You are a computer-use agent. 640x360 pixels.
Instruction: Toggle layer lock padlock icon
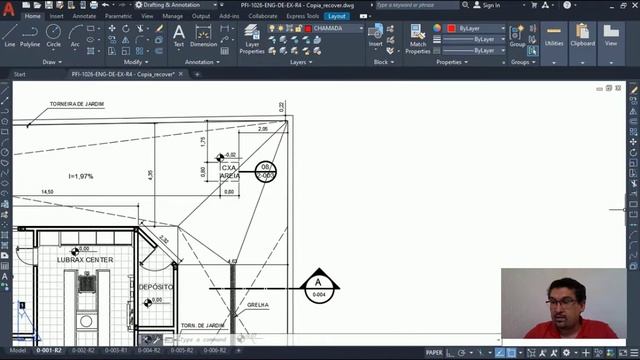298,28
